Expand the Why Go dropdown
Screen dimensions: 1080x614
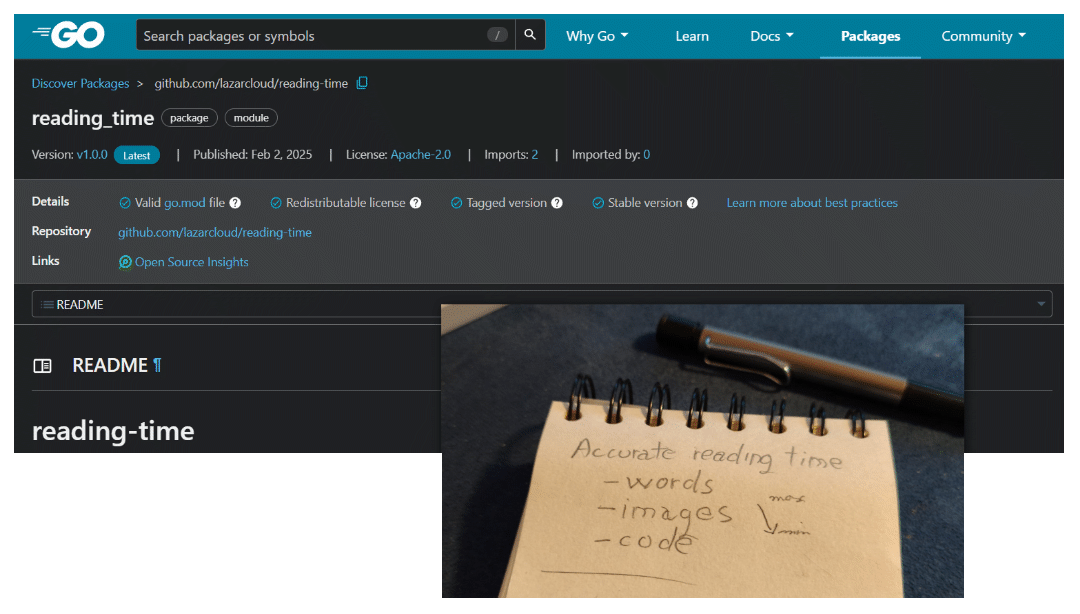pyautogui.click(x=596, y=35)
